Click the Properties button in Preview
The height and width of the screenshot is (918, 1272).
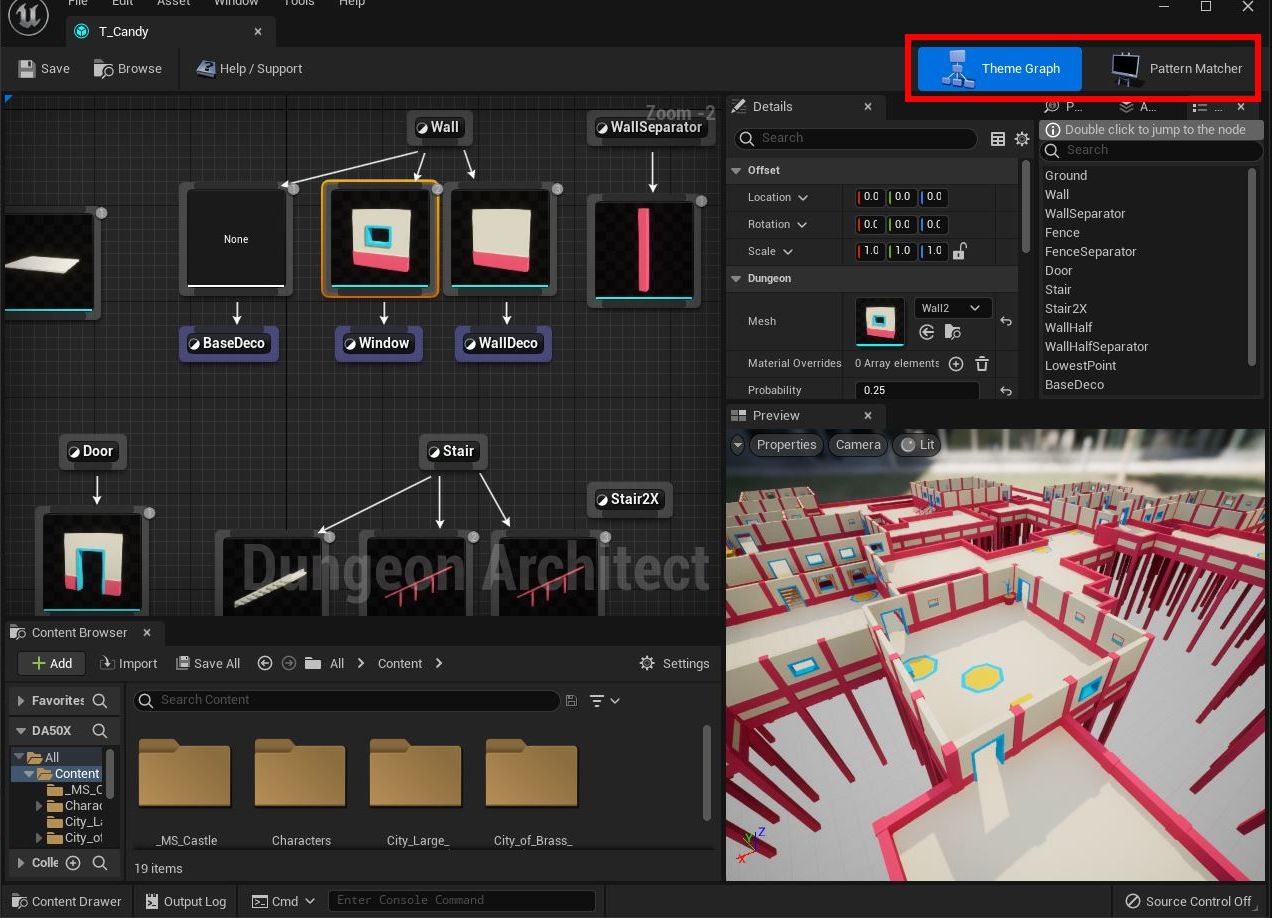(x=786, y=445)
